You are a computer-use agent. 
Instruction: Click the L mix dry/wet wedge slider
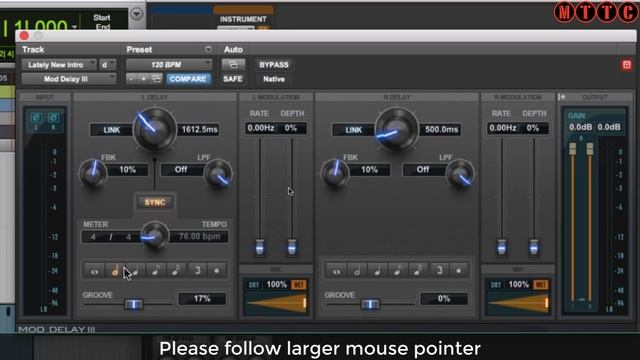[276, 303]
